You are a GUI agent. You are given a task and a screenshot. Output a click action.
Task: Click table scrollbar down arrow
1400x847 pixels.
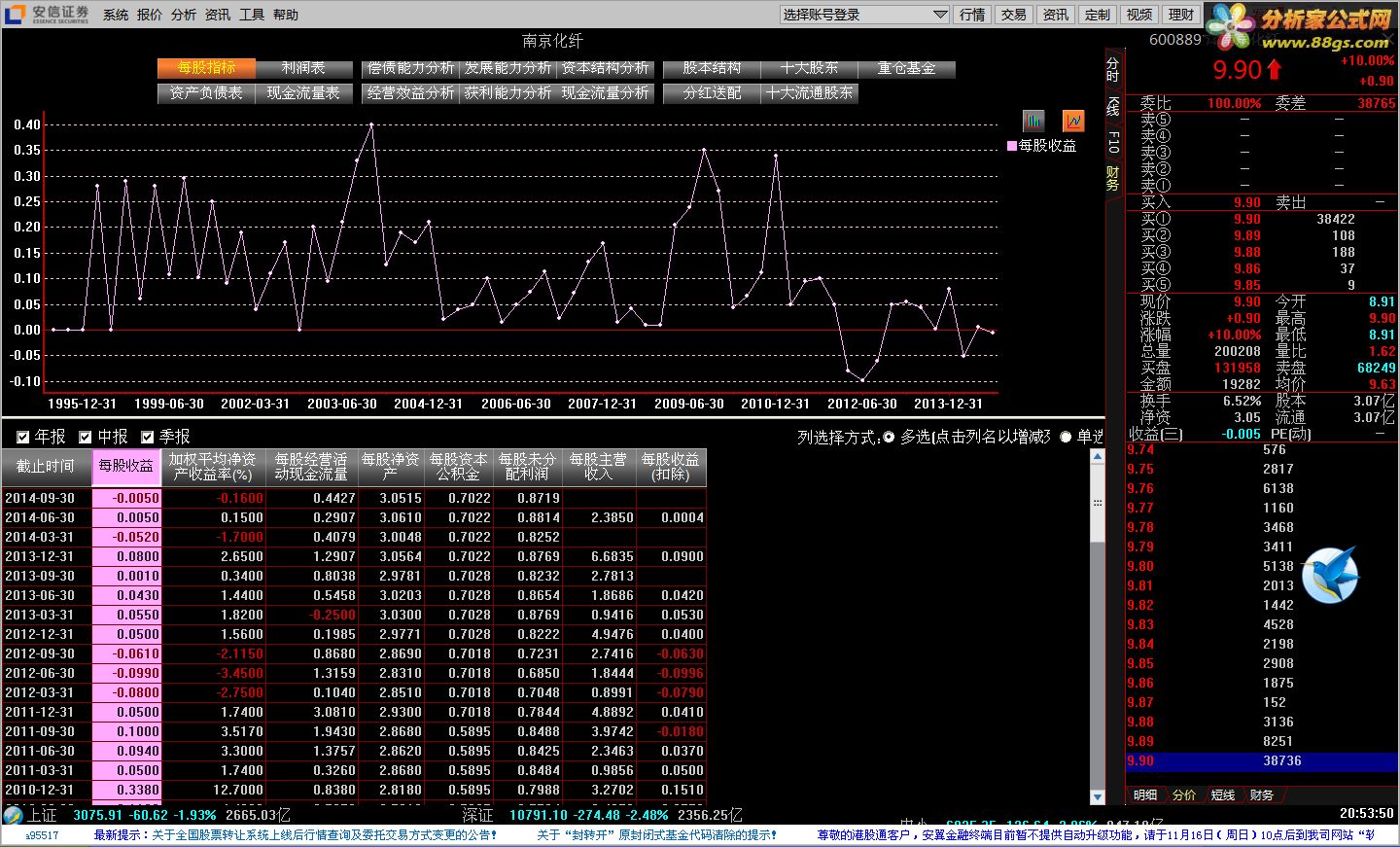click(1098, 797)
